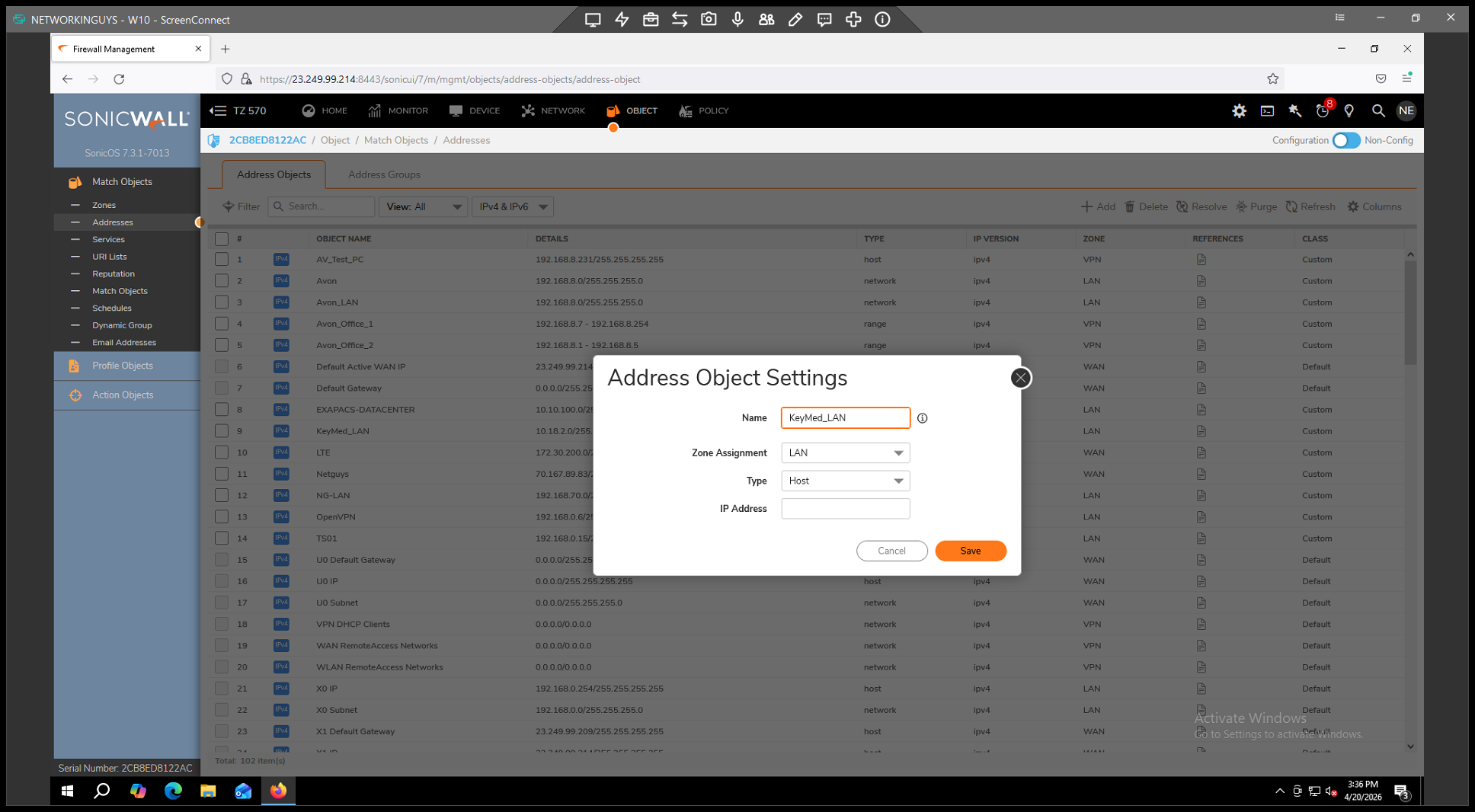Switch to the Address Groups tab
The image size is (1475, 812).
click(x=384, y=174)
